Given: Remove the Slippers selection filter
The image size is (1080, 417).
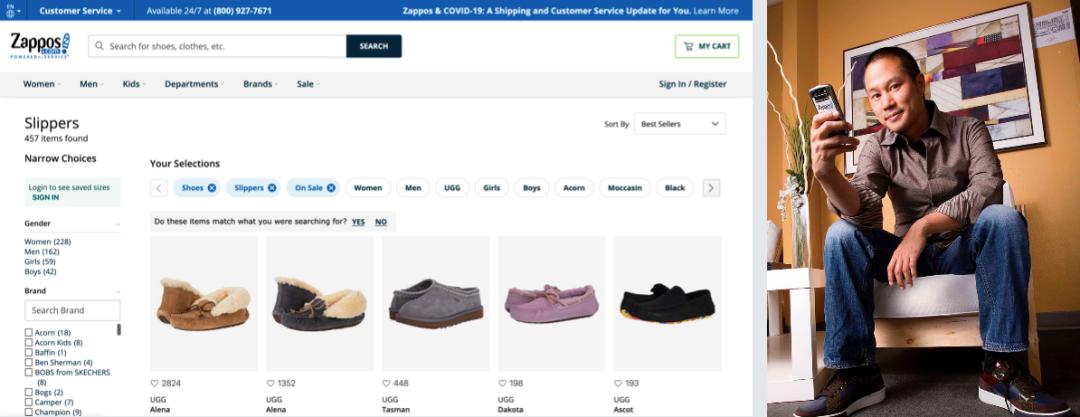Looking at the screenshot, I should (x=272, y=187).
